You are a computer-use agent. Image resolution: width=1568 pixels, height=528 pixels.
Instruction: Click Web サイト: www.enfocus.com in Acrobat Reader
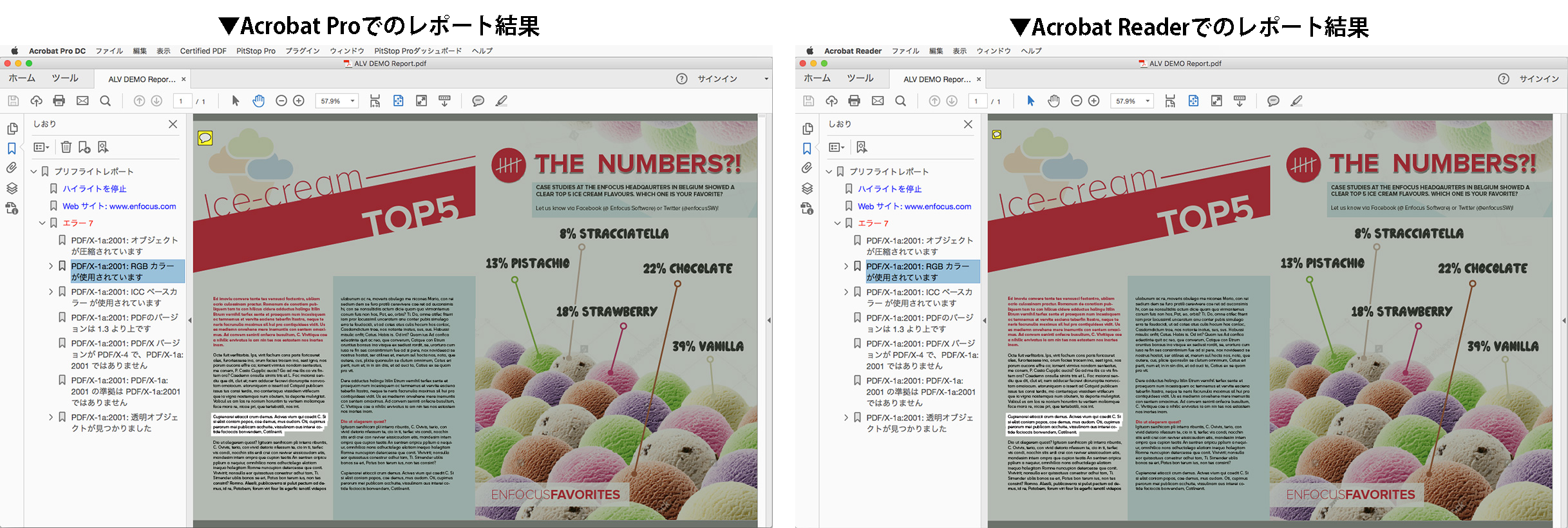click(914, 206)
